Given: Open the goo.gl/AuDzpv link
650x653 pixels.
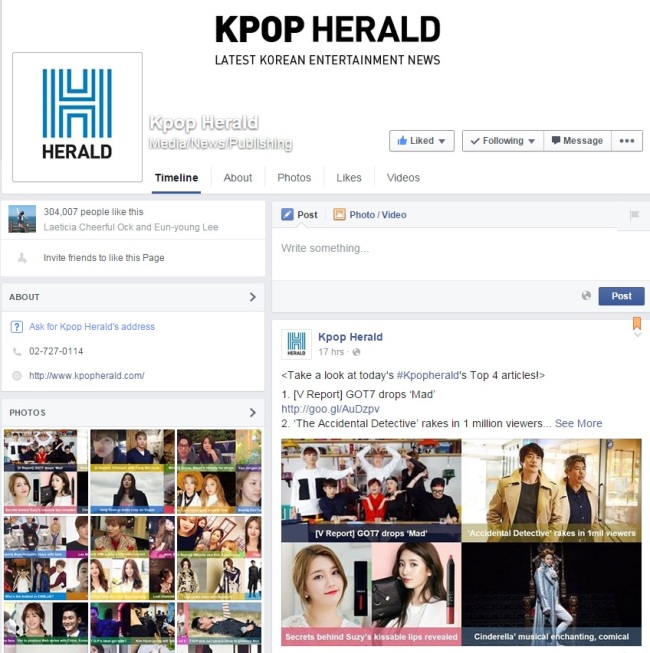Looking at the screenshot, I should tap(330, 409).
